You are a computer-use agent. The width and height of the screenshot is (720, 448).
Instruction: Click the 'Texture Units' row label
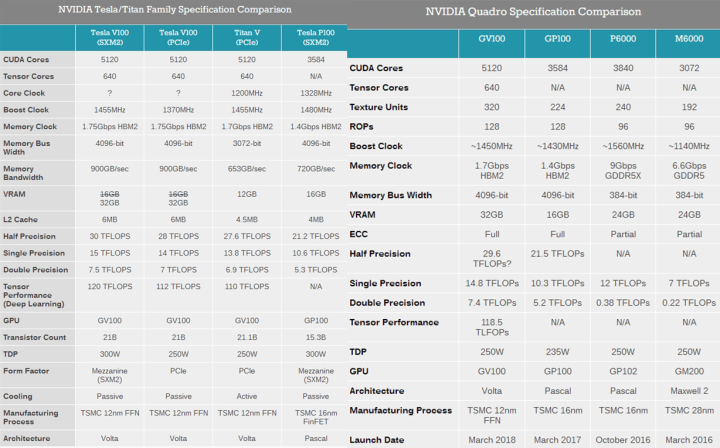tap(378, 107)
